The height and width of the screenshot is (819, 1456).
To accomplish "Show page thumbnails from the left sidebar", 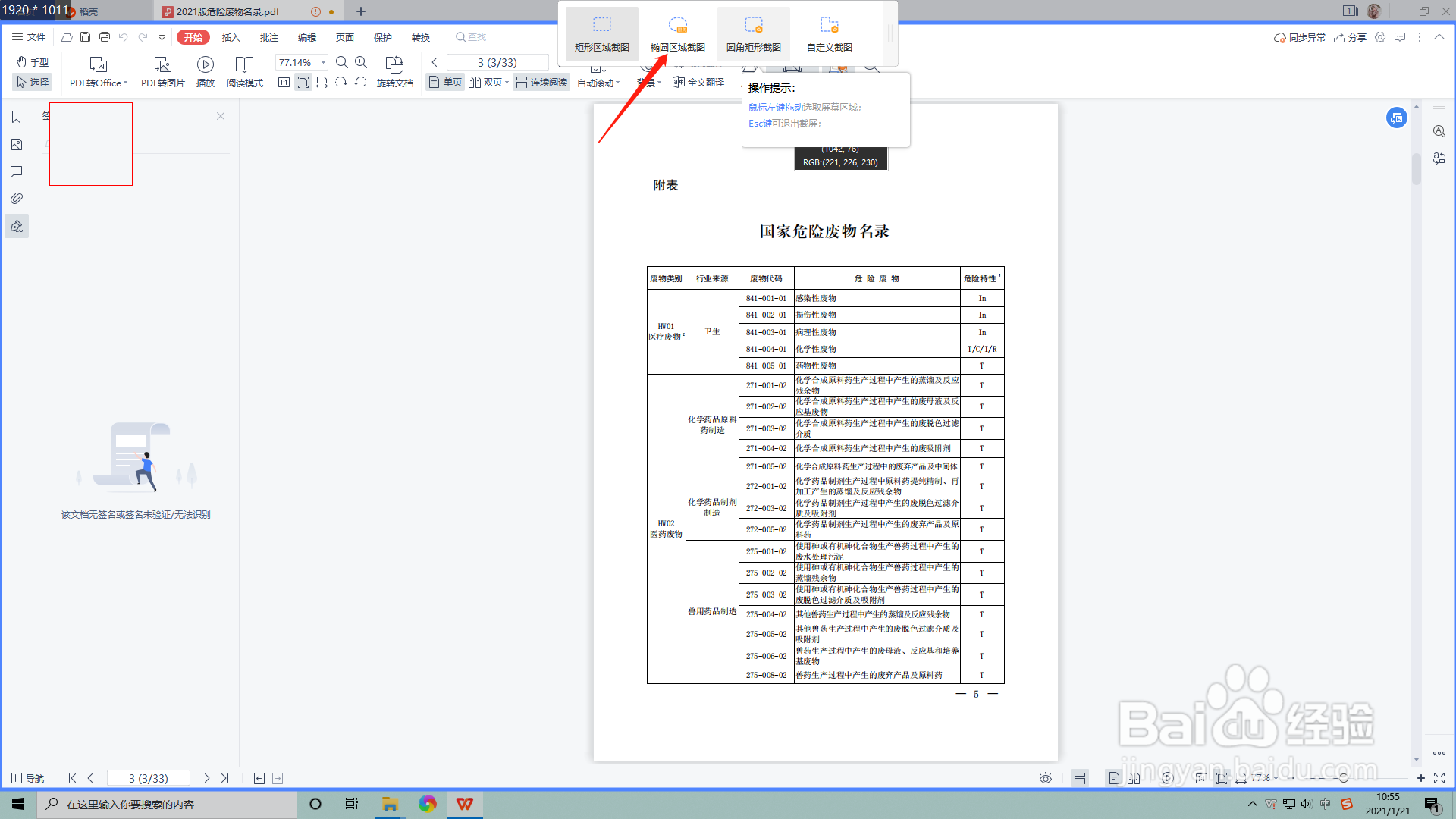I will tap(17, 144).
